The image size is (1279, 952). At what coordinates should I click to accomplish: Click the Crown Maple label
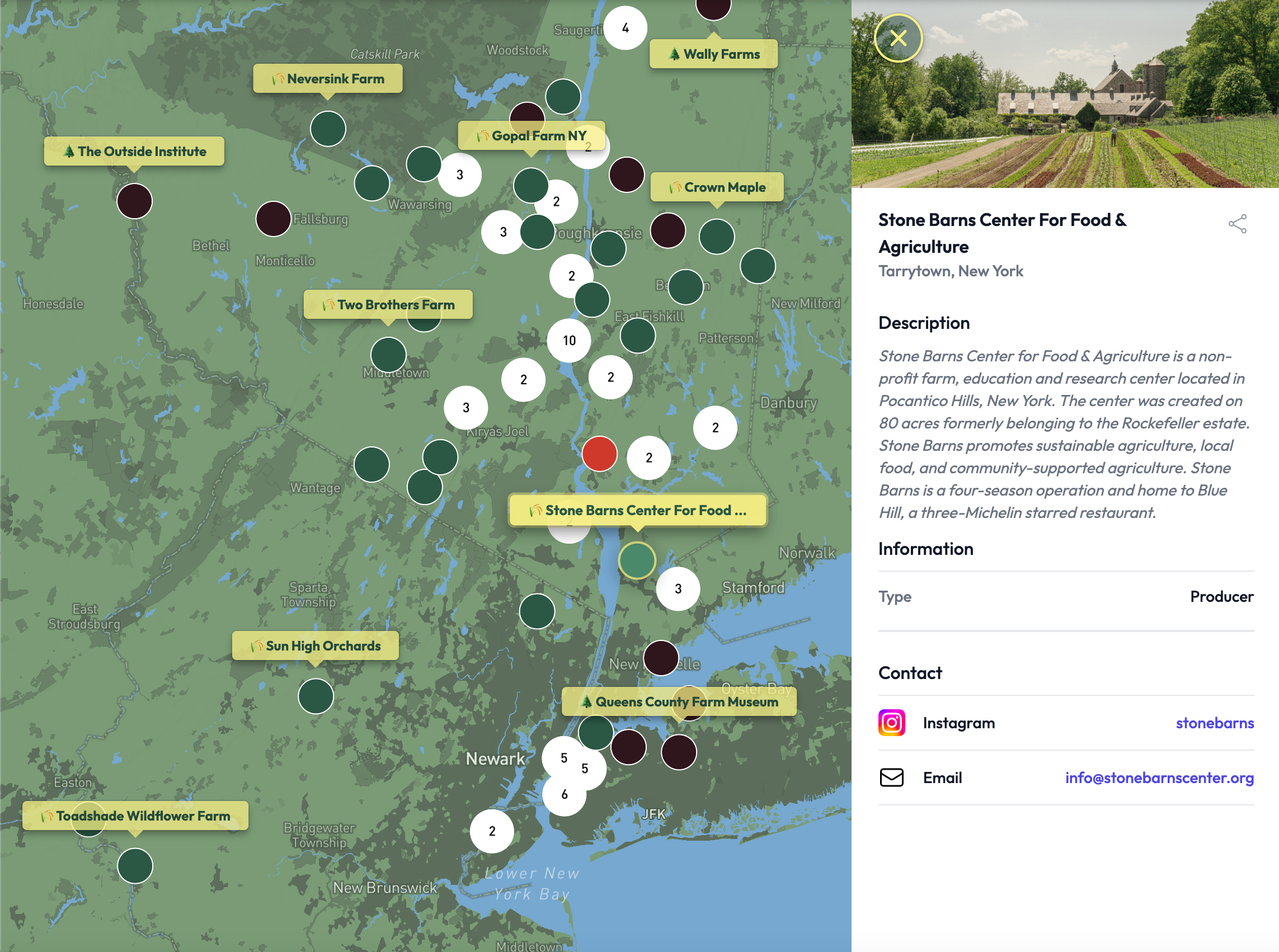[x=717, y=187]
